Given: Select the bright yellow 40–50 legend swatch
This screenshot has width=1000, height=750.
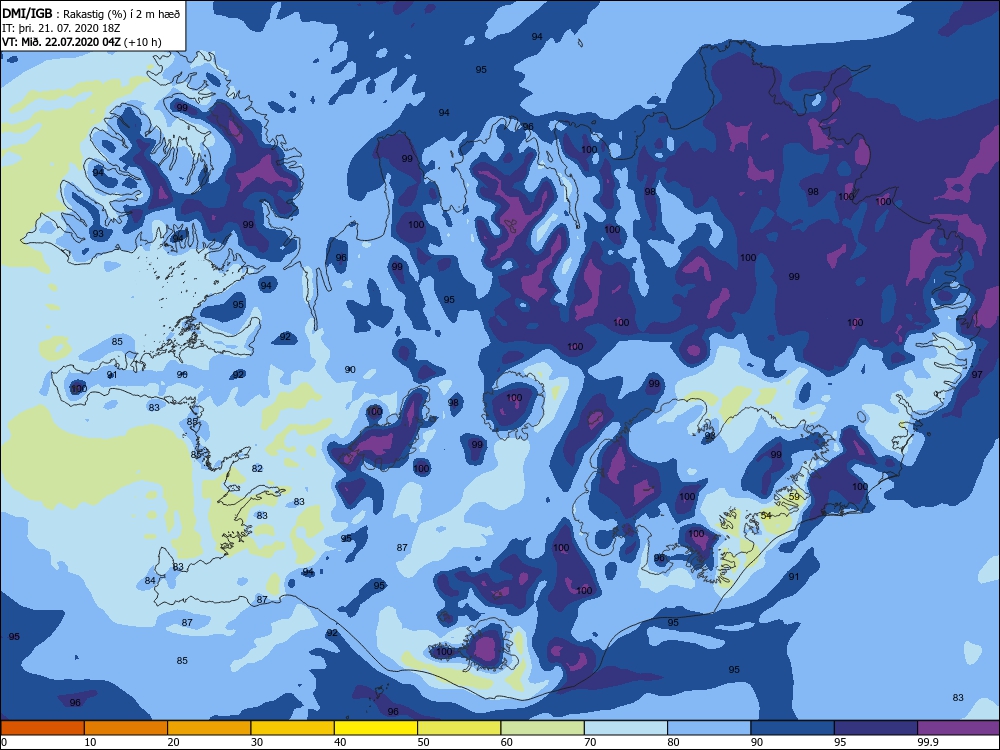Looking at the screenshot, I should pyautogui.click(x=376, y=728).
